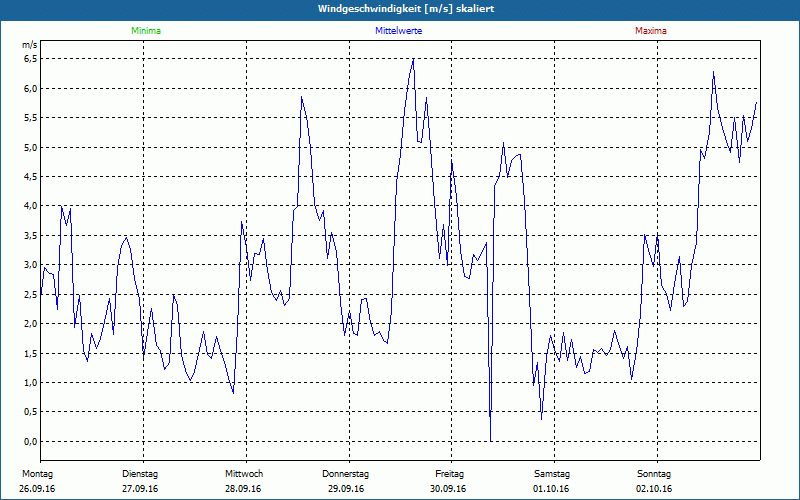Click the 6,5 peak on Donnerstag
800x500 pixels.
413,60
